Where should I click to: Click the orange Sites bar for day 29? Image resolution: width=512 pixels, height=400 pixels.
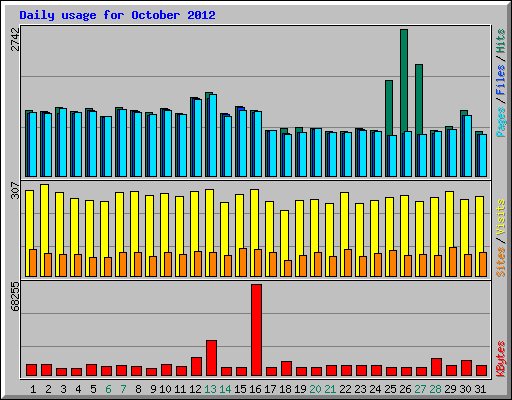pyautogui.click(x=453, y=262)
